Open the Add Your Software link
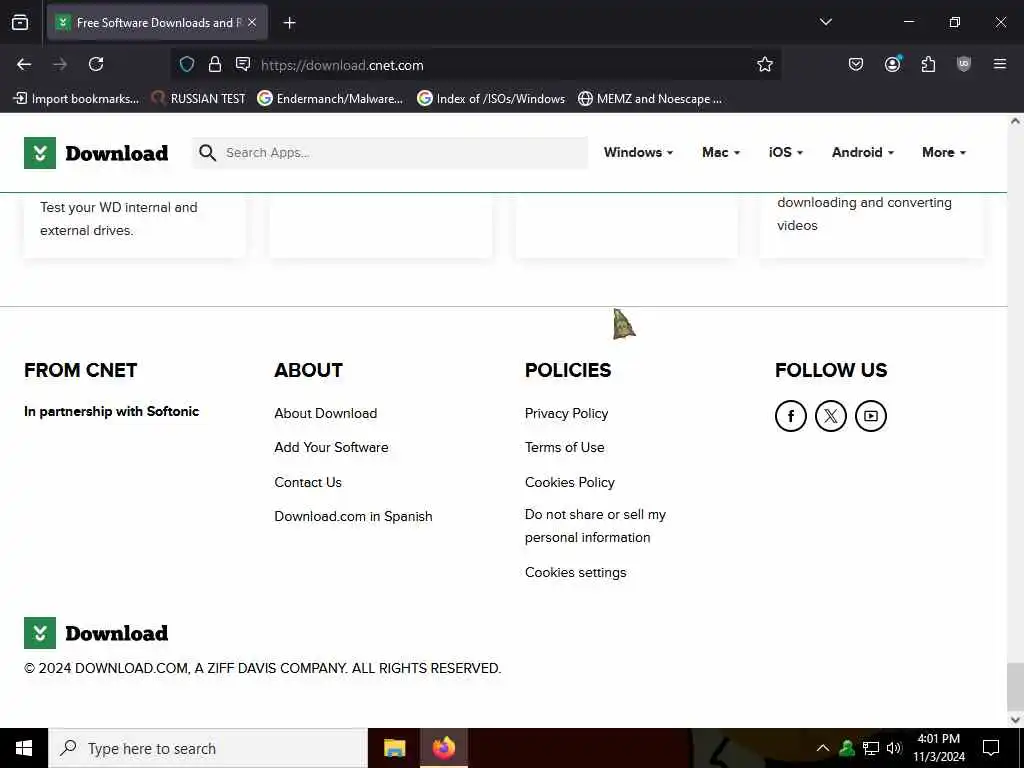The image size is (1024, 768). [331, 447]
